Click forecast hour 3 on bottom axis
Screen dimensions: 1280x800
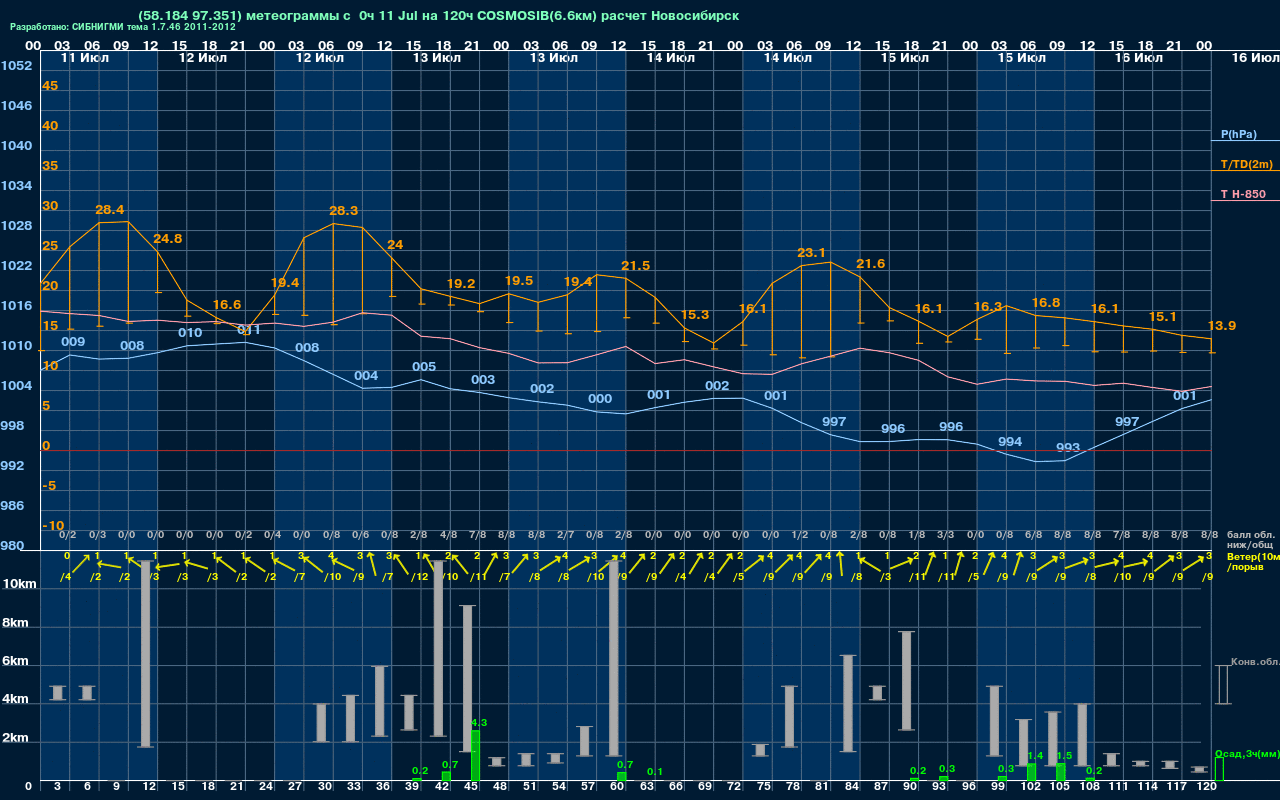[58, 787]
